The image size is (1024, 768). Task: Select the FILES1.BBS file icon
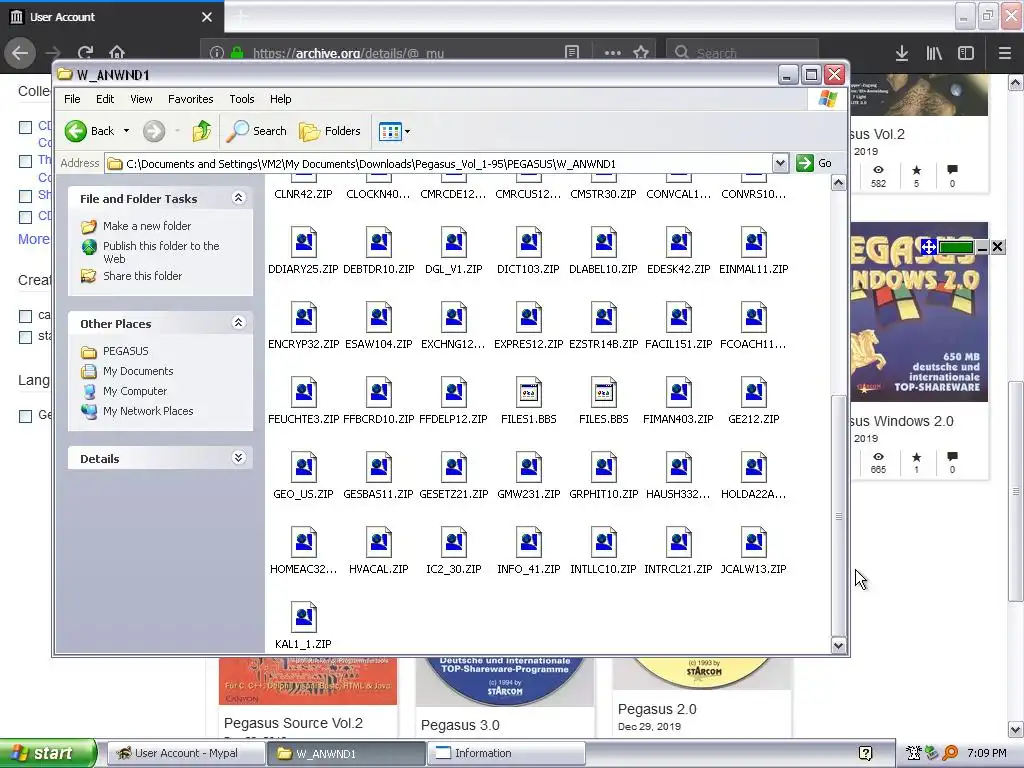click(x=528, y=392)
